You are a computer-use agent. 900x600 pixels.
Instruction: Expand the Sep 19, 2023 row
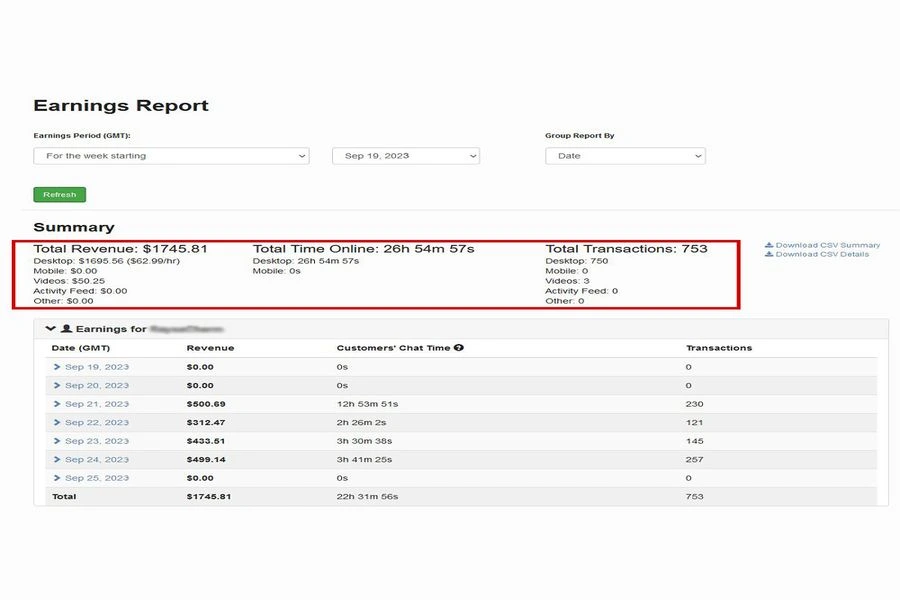coord(57,367)
